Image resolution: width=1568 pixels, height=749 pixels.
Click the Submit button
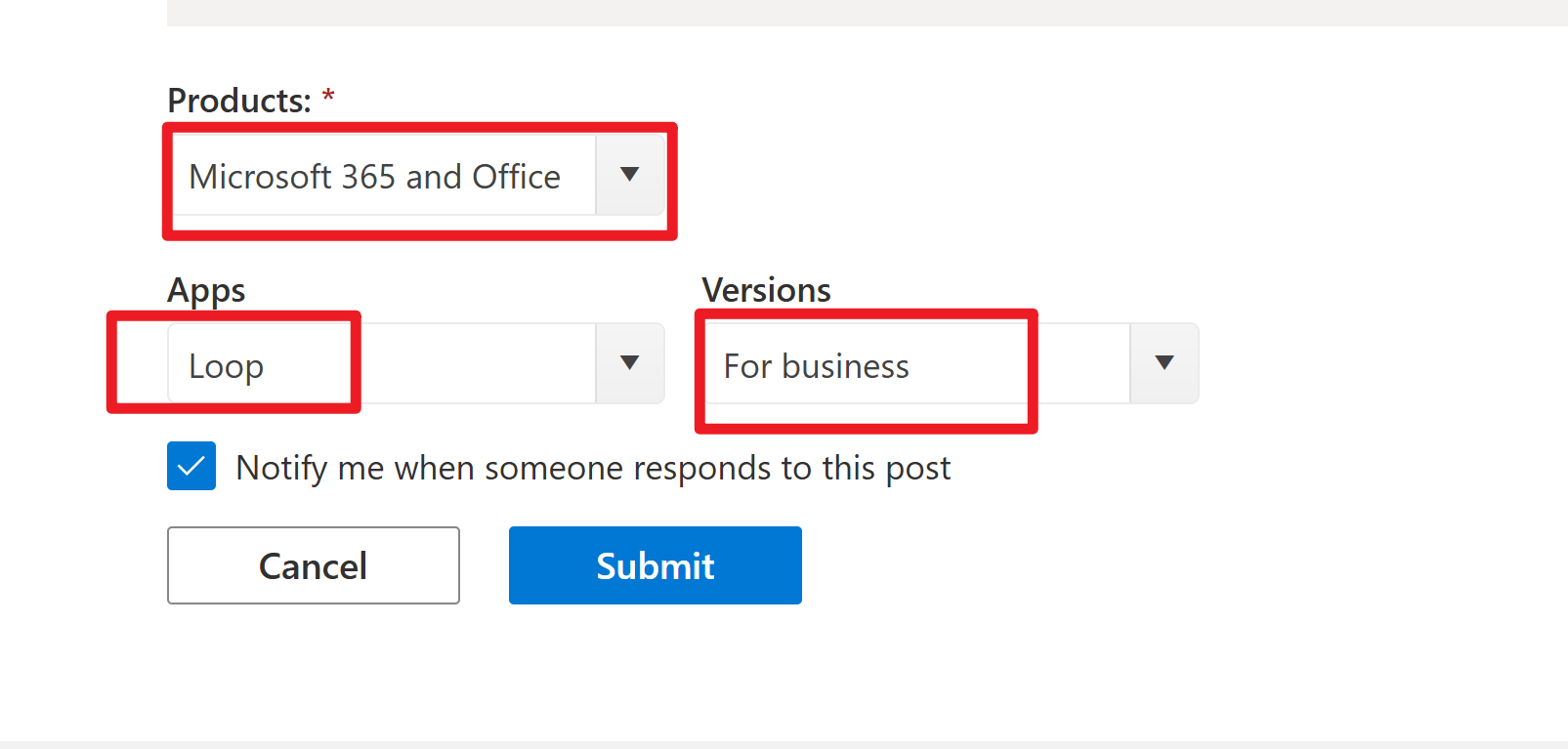coord(655,564)
